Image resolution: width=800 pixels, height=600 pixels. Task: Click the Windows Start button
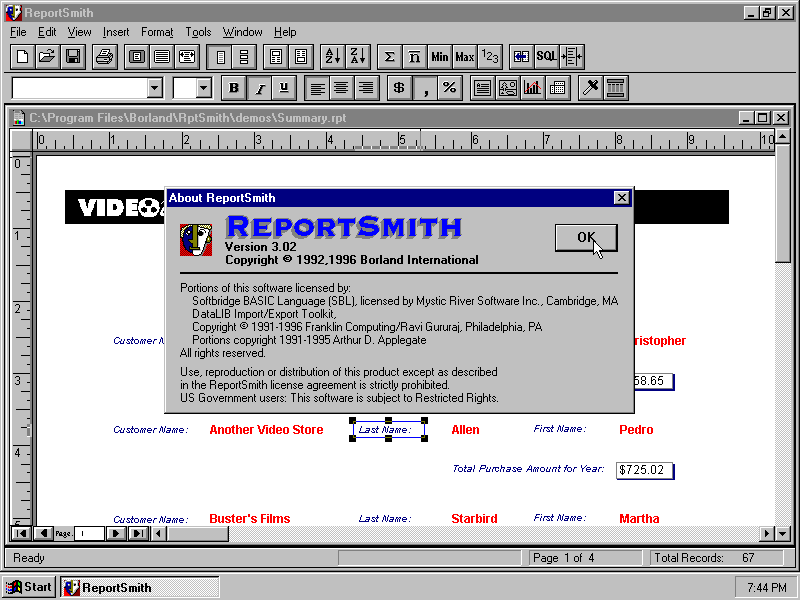coord(29,587)
